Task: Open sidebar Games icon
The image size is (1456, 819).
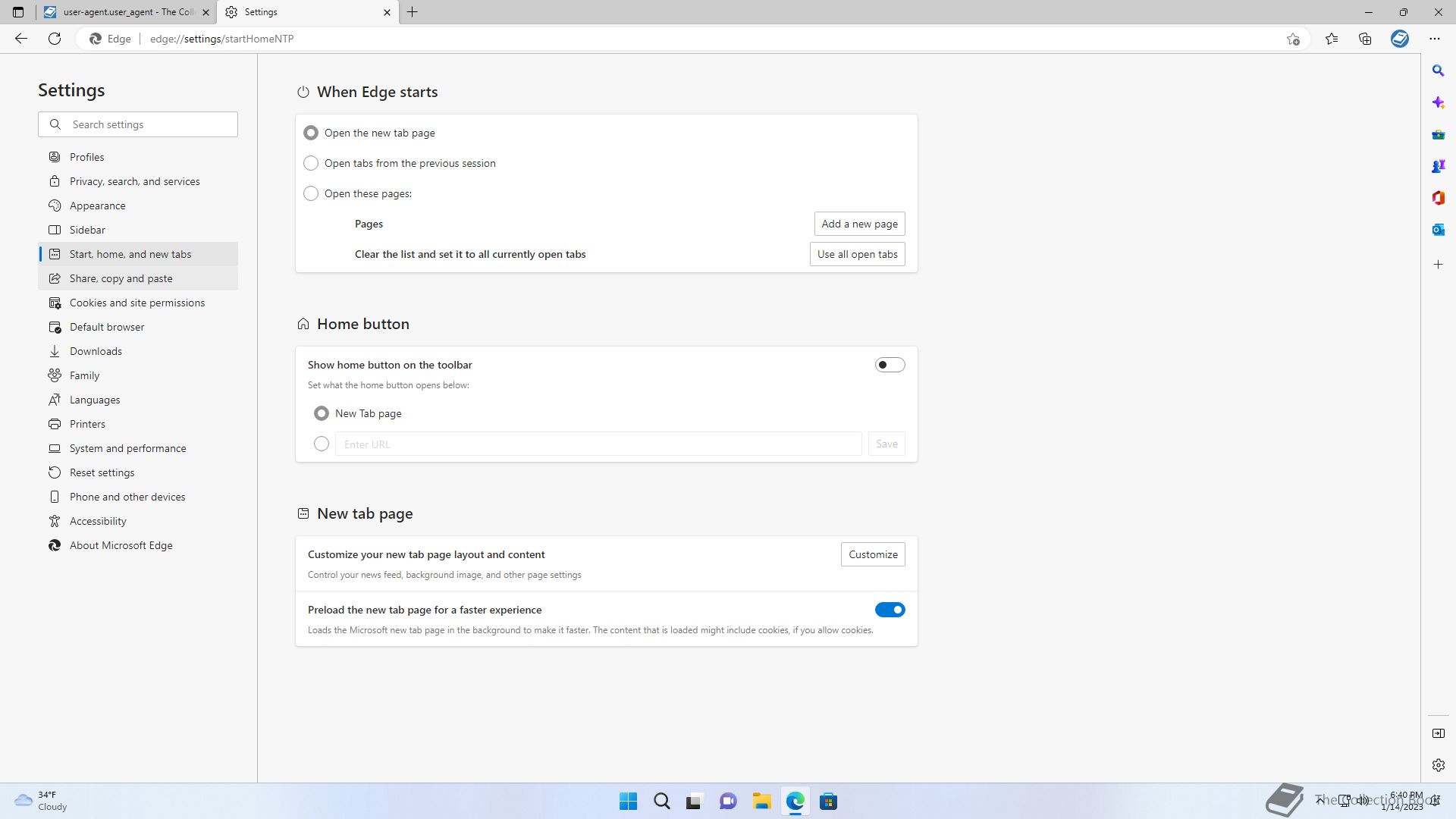Action: click(x=1438, y=166)
